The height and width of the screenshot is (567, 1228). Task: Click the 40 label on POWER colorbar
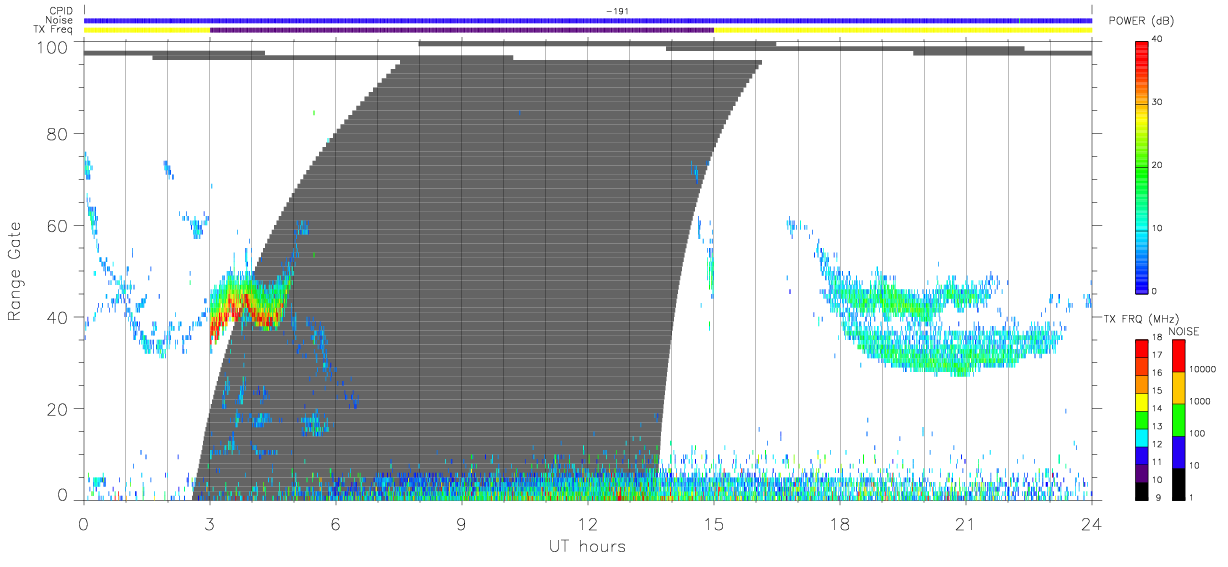pos(1157,39)
